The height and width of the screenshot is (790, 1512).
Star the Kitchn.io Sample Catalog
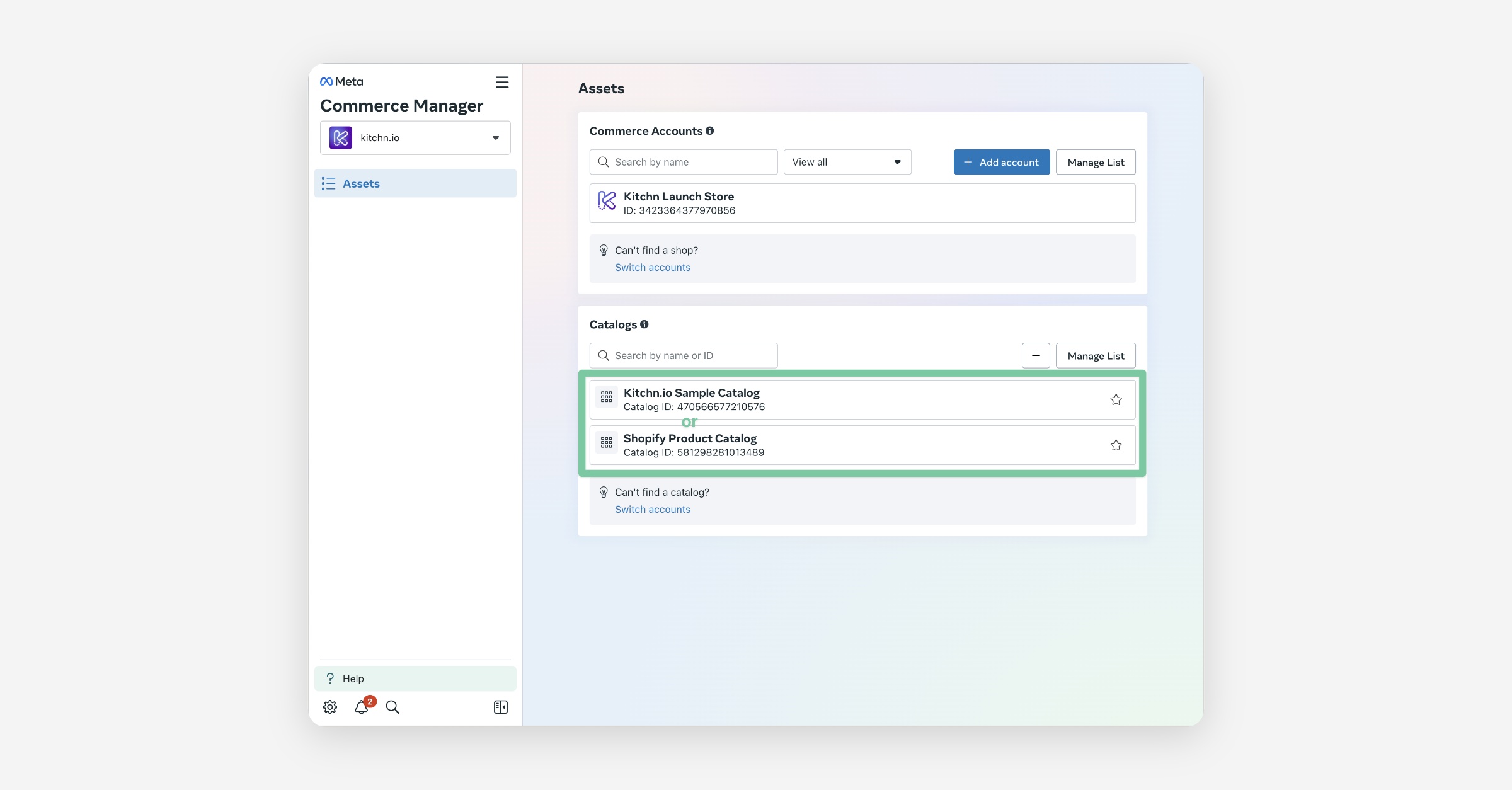[1116, 400]
